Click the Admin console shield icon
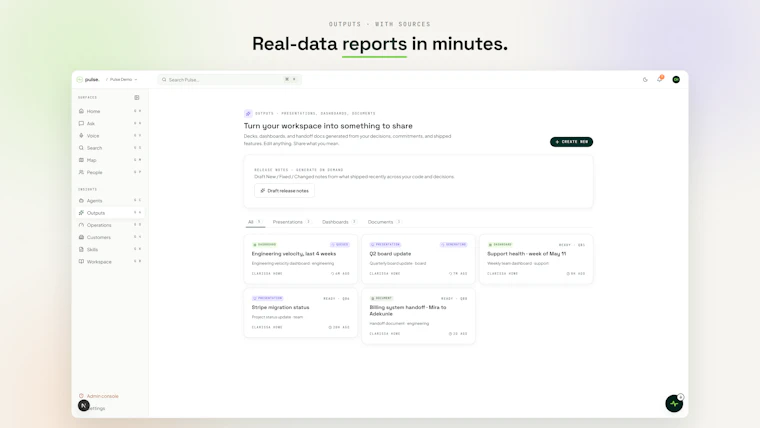Viewport: 760px width, 428px height. pos(81,396)
